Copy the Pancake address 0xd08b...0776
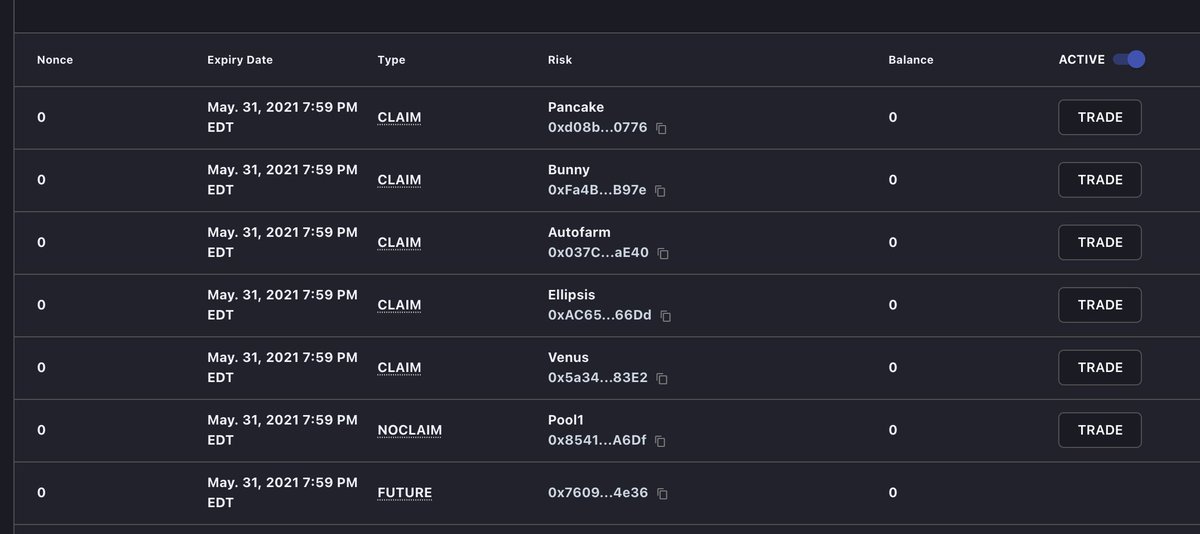The height and width of the screenshot is (534, 1200). tap(661, 129)
